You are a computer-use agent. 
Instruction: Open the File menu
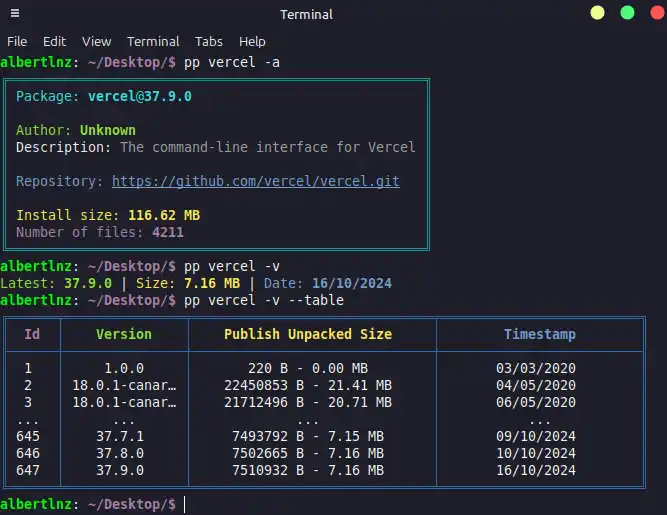point(17,42)
